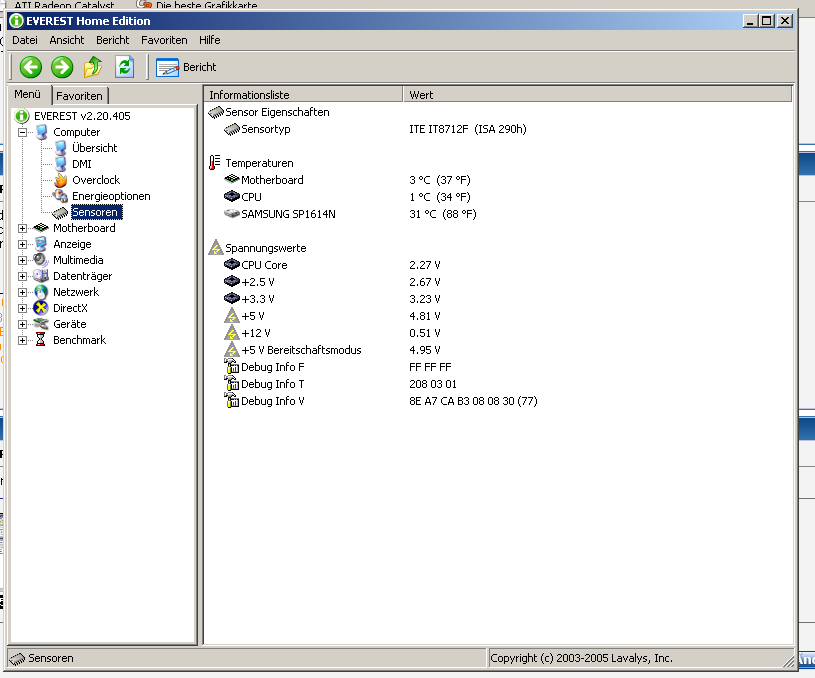The height and width of the screenshot is (678, 815).
Task: Expand the Benchmark tree node
Action: pos(22,341)
